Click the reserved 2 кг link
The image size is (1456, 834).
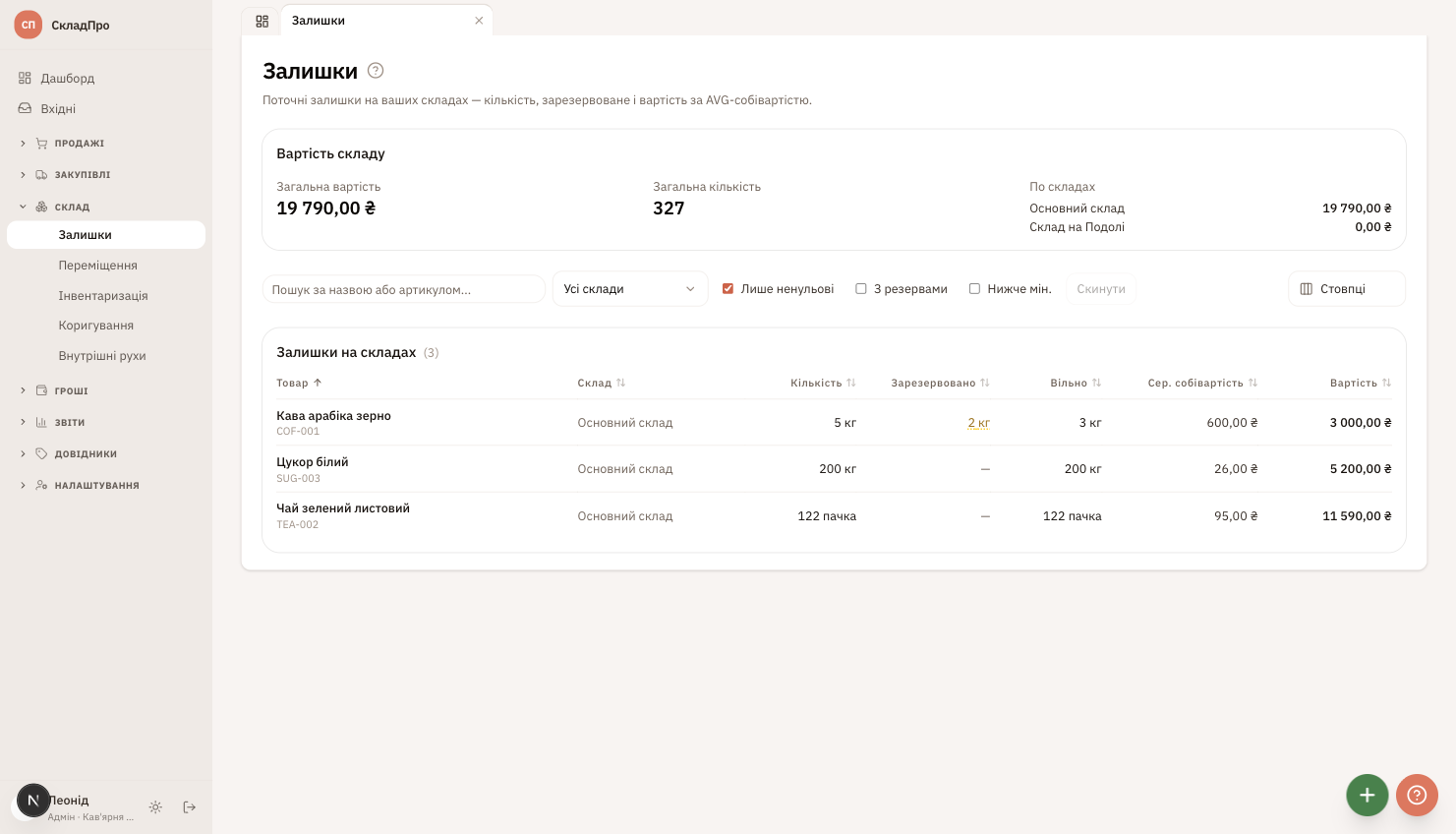tap(978, 423)
